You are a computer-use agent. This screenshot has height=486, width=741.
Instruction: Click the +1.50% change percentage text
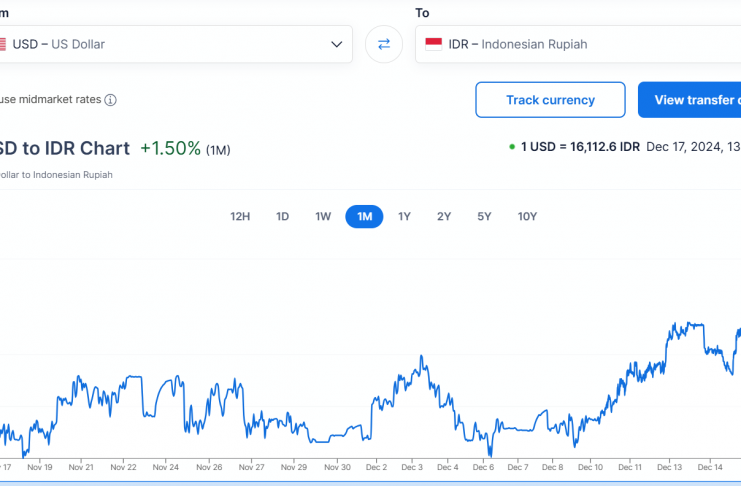tap(170, 148)
